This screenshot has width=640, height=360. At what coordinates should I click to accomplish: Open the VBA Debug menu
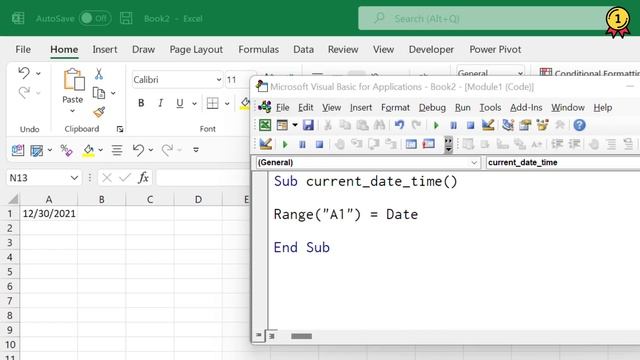coord(432,107)
